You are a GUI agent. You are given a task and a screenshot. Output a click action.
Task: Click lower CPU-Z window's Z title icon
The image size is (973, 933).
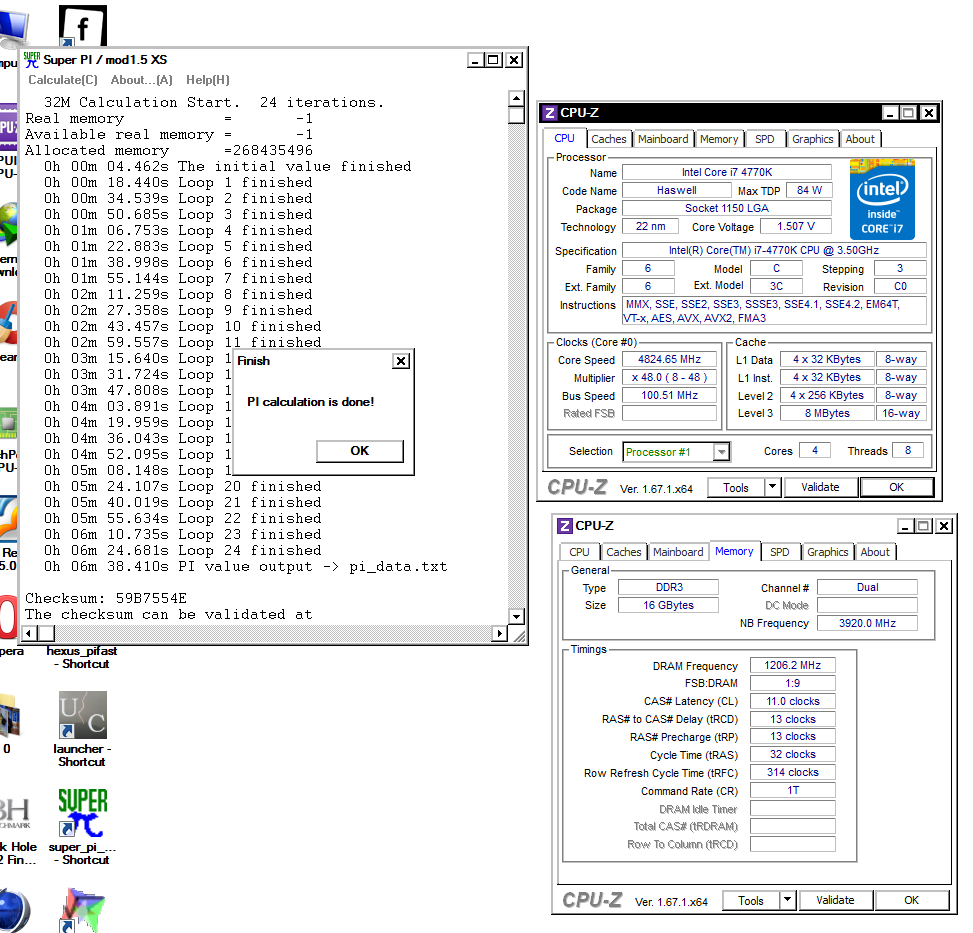(565, 526)
